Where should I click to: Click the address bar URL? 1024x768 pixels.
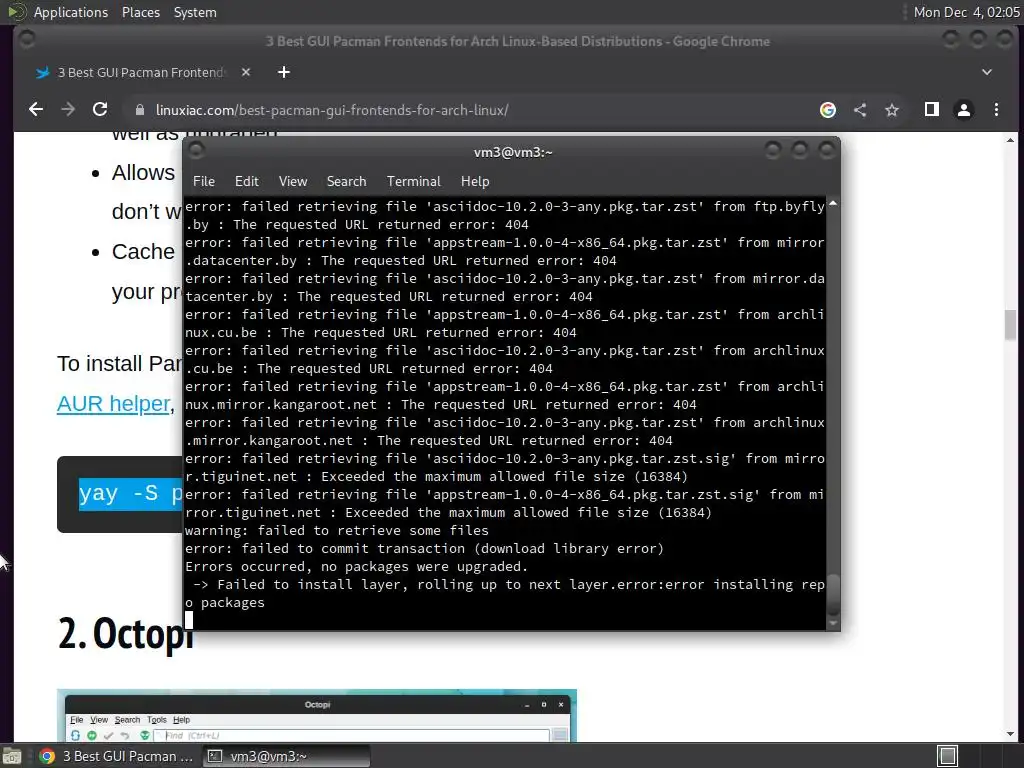(332, 110)
